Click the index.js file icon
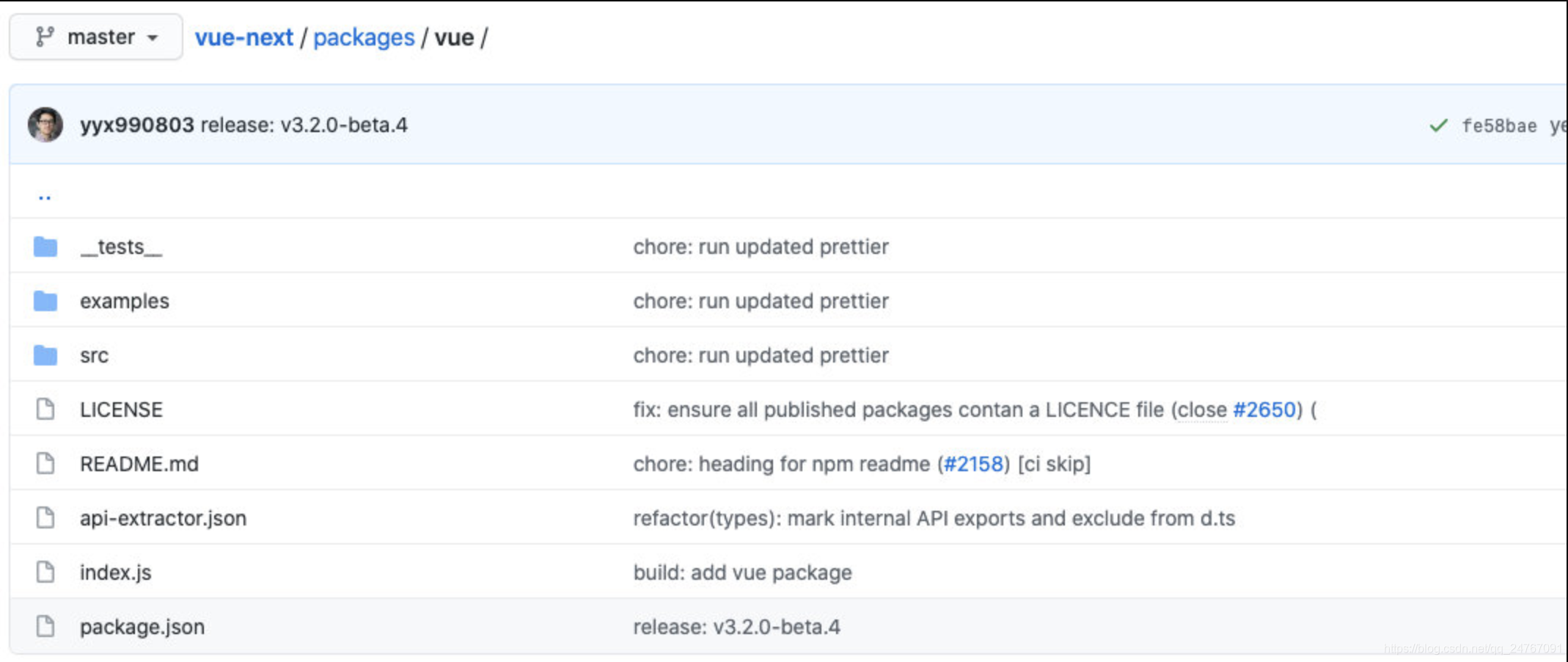 click(45, 572)
